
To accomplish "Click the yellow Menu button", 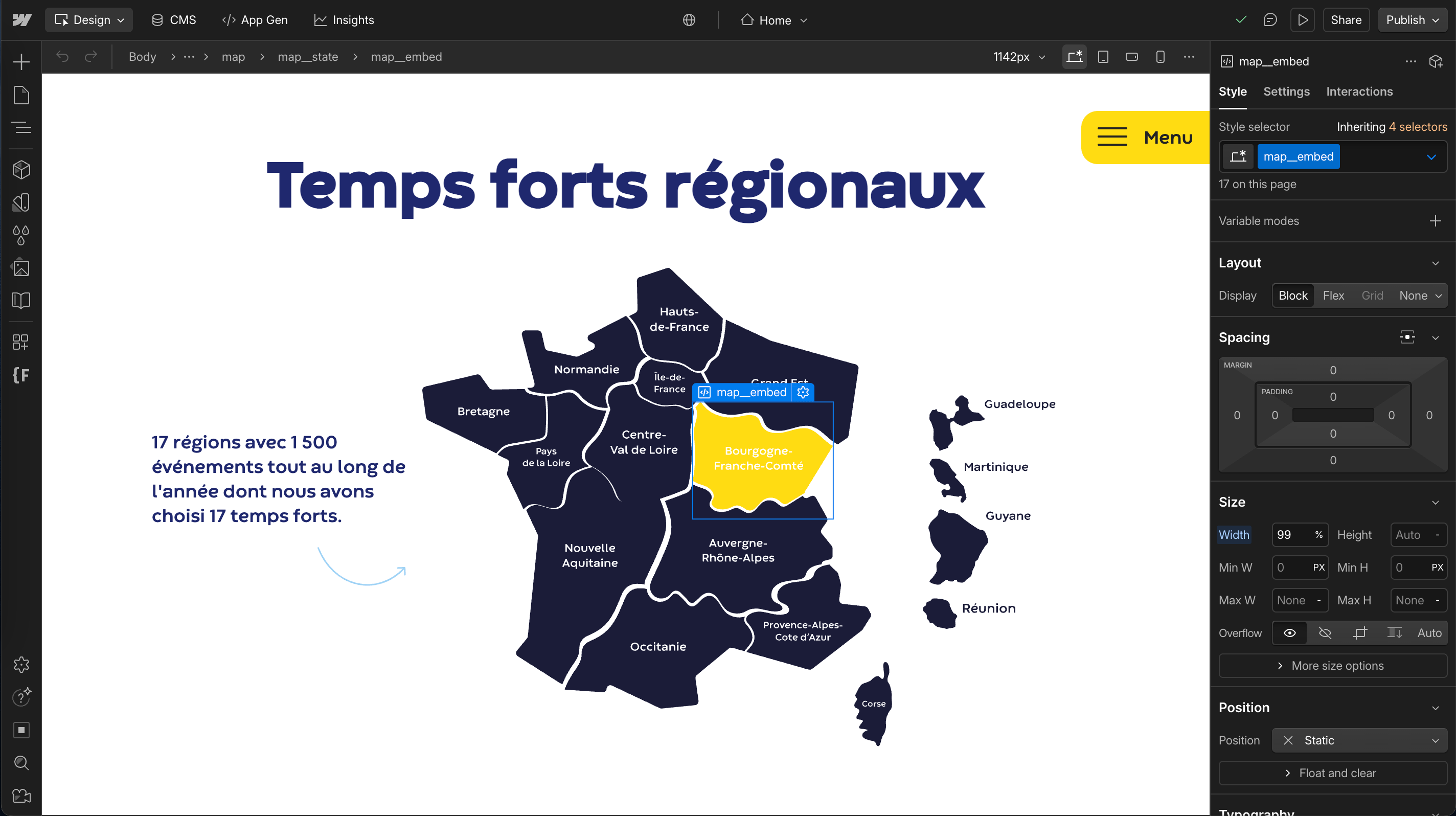I will [1145, 138].
